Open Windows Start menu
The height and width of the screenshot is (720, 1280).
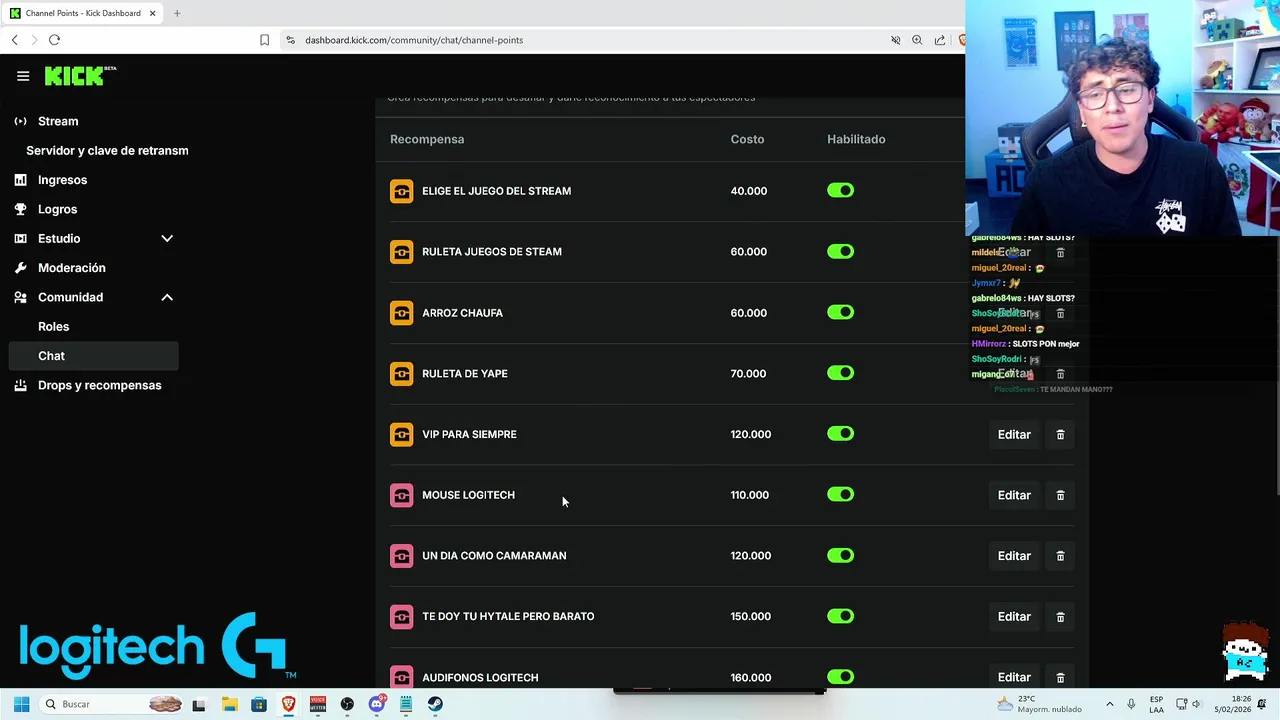tap(21, 704)
